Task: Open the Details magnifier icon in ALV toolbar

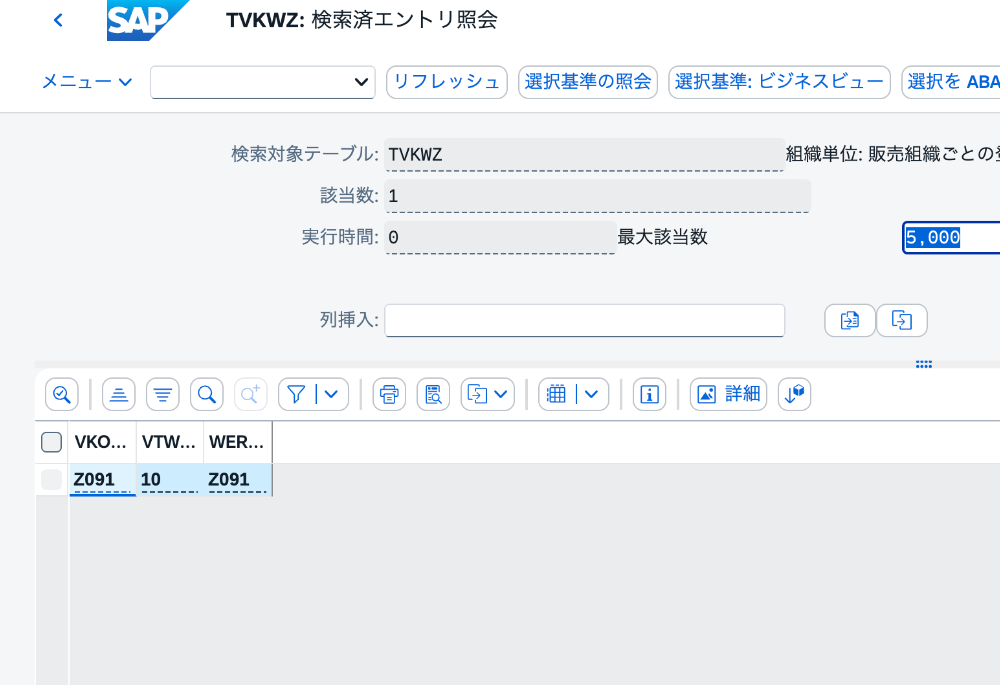Action: pyautogui.click(x=62, y=394)
